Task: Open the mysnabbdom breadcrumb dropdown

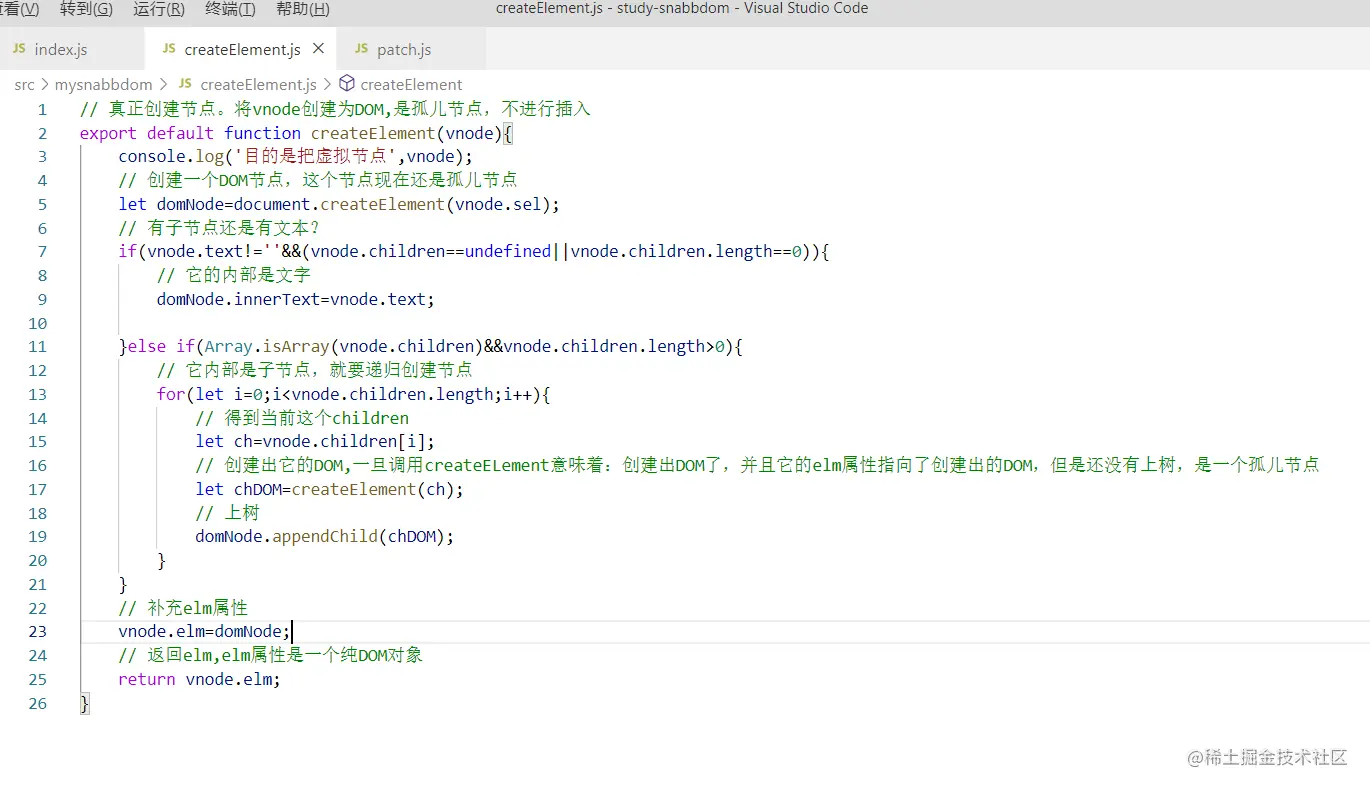Action: pos(103,84)
